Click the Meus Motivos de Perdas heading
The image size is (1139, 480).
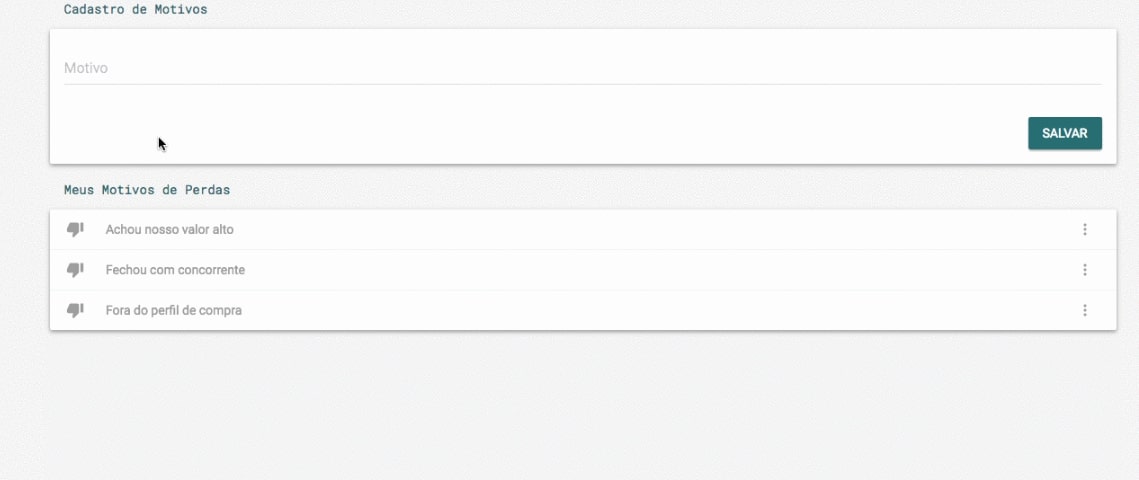click(x=147, y=190)
